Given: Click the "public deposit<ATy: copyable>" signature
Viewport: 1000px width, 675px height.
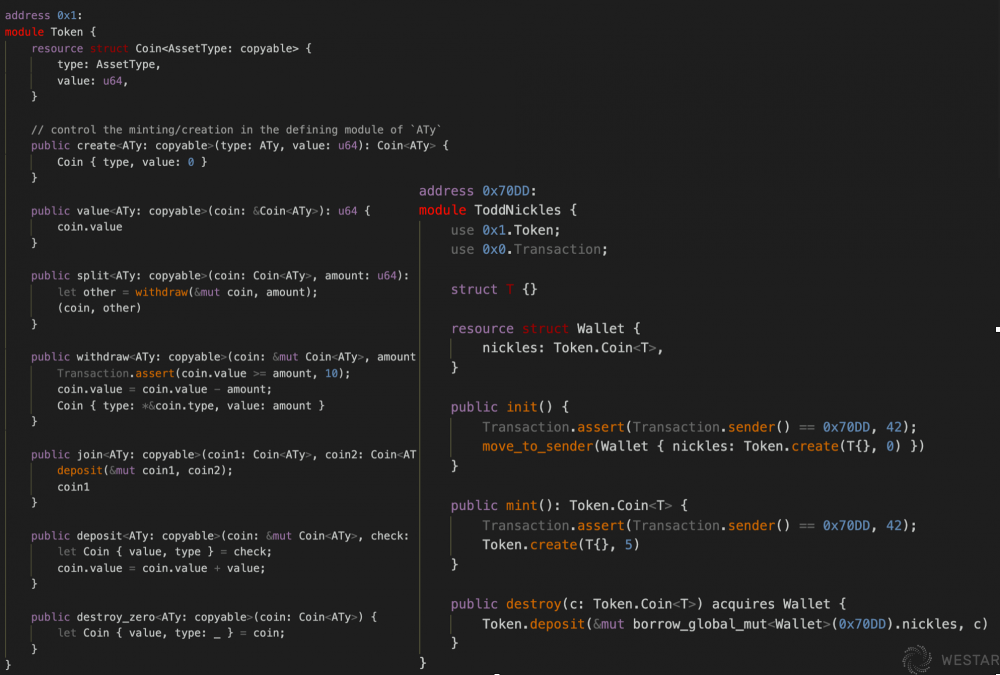Looking at the screenshot, I should 220,535.
